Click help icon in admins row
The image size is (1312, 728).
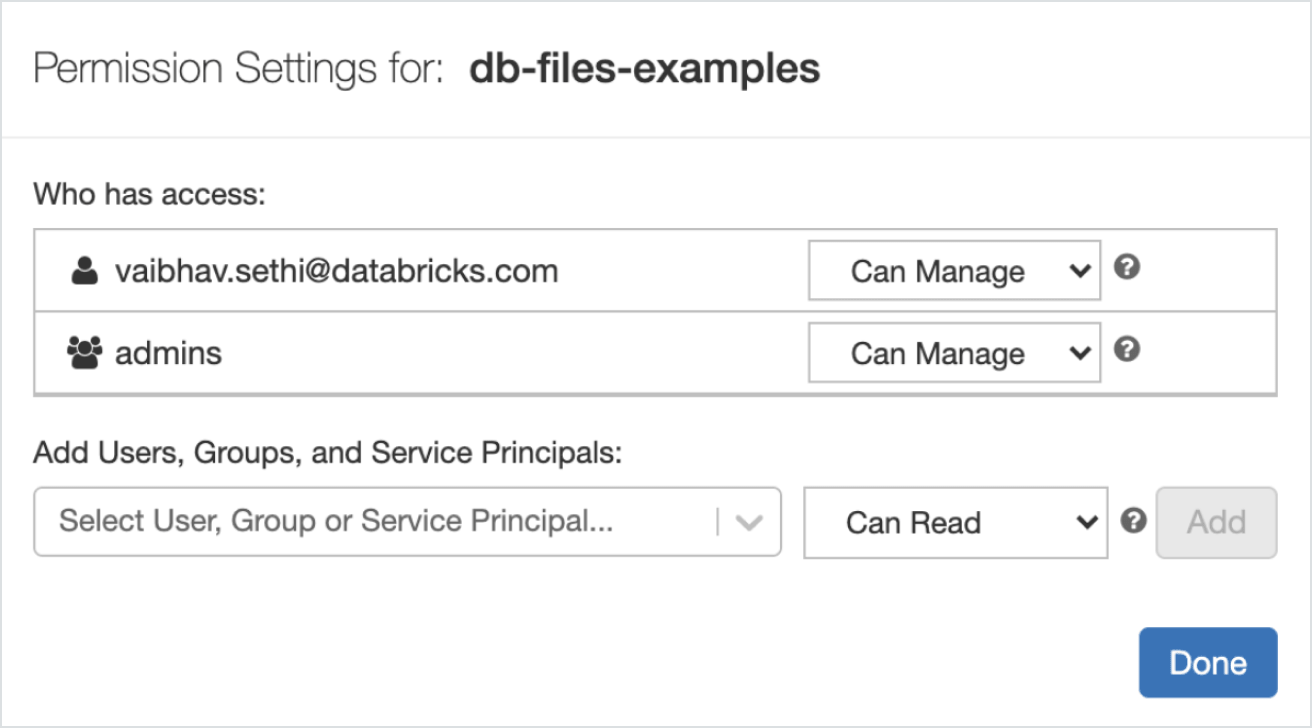[x=1127, y=350]
